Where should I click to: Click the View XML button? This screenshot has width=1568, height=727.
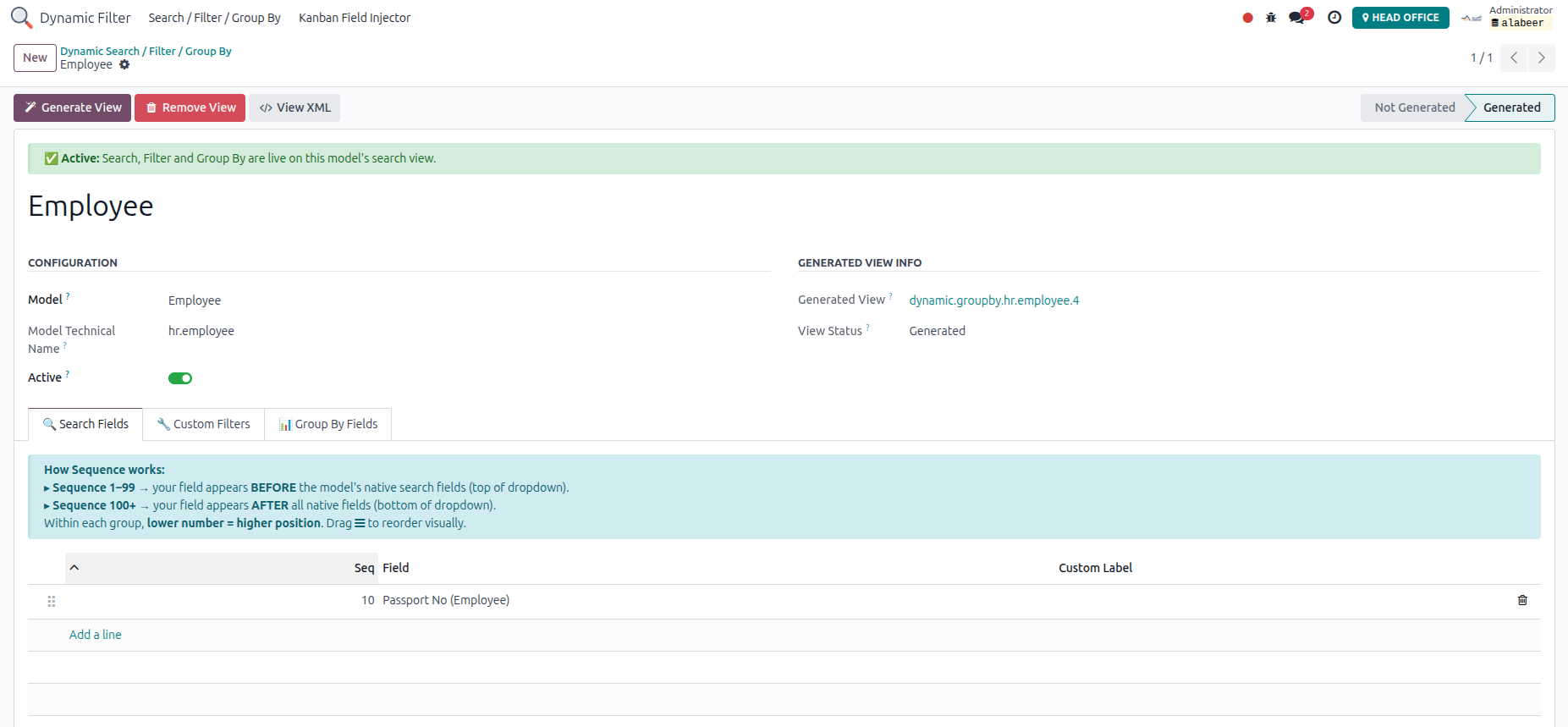click(x=294, y=107)
